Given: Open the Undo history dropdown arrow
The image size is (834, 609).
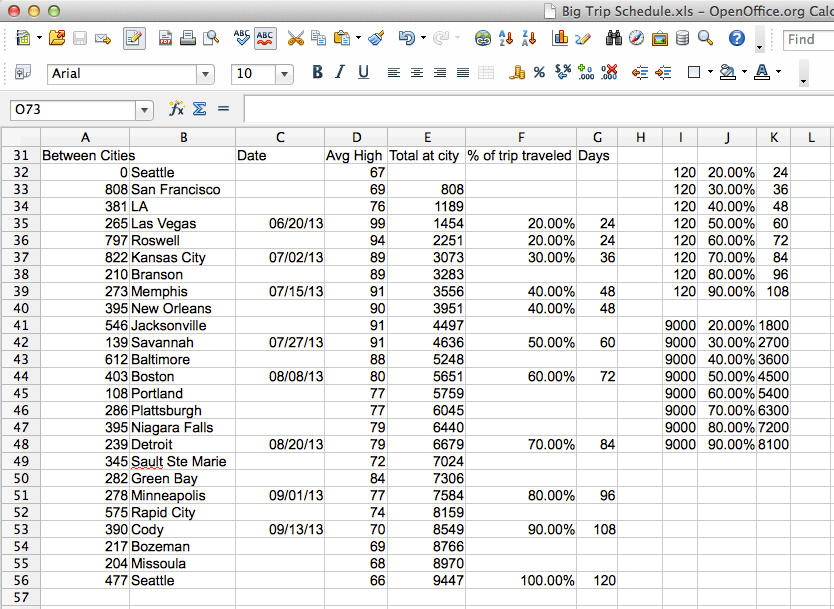Looking at the screenshot, I should point(423,38).
